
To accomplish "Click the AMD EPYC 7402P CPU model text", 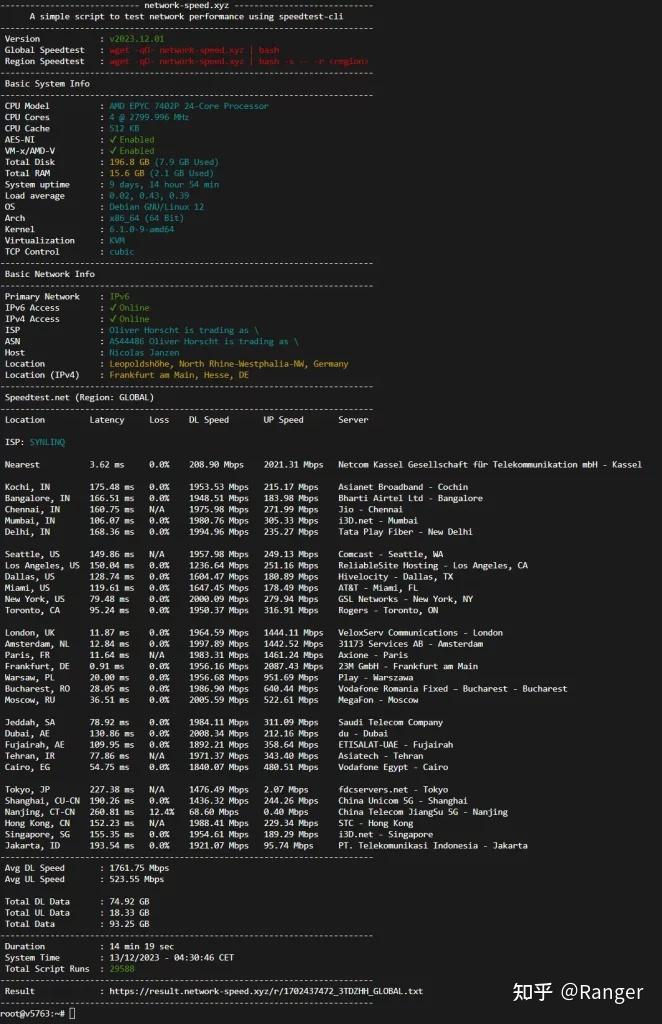I will 188,106.
